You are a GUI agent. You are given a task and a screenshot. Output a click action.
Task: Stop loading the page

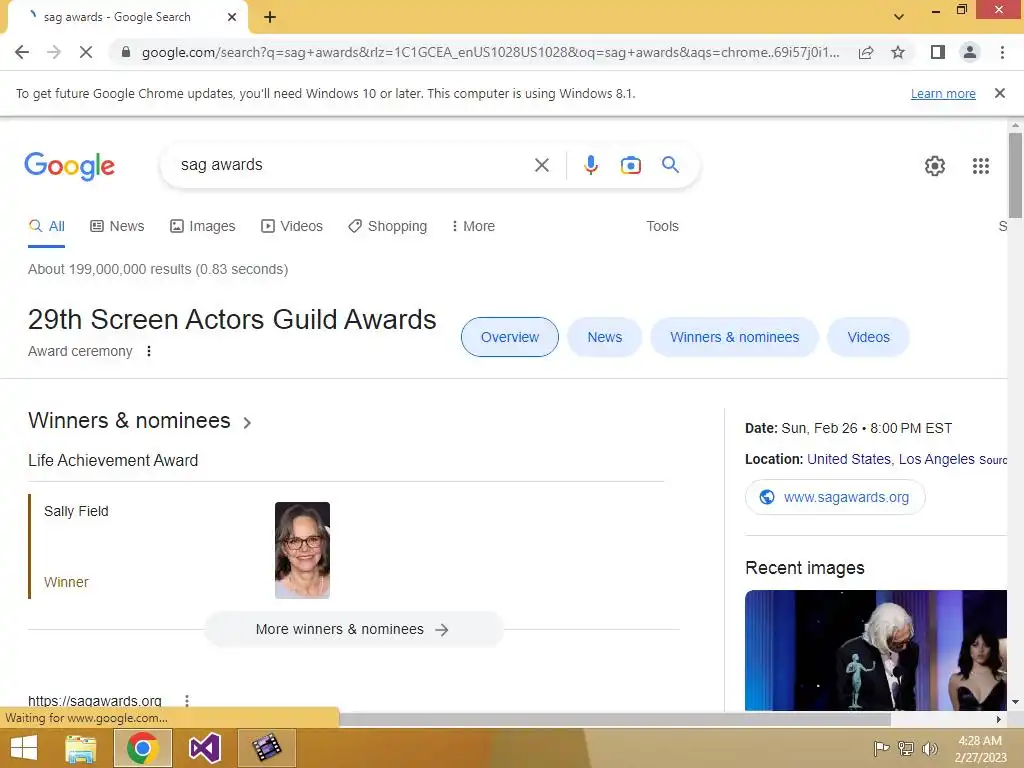coord(86,52)
